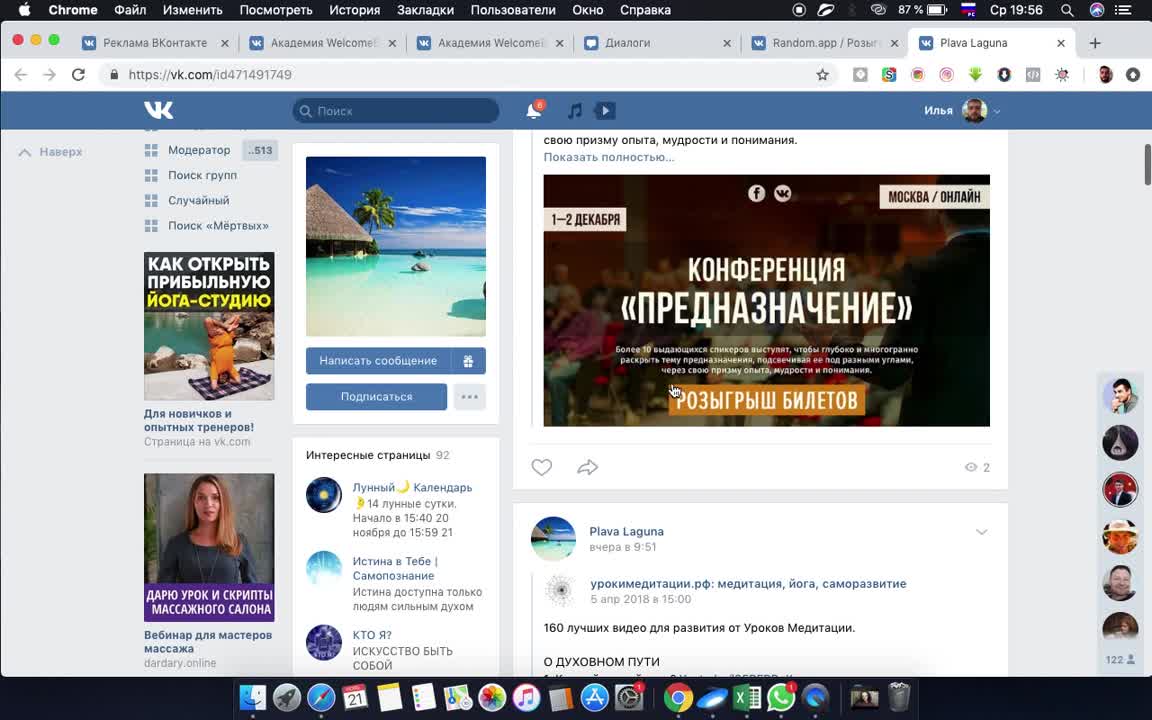1152x720 pixels.
Task: Send a gift via icon beside message button
Action: [x=468, y=360]
